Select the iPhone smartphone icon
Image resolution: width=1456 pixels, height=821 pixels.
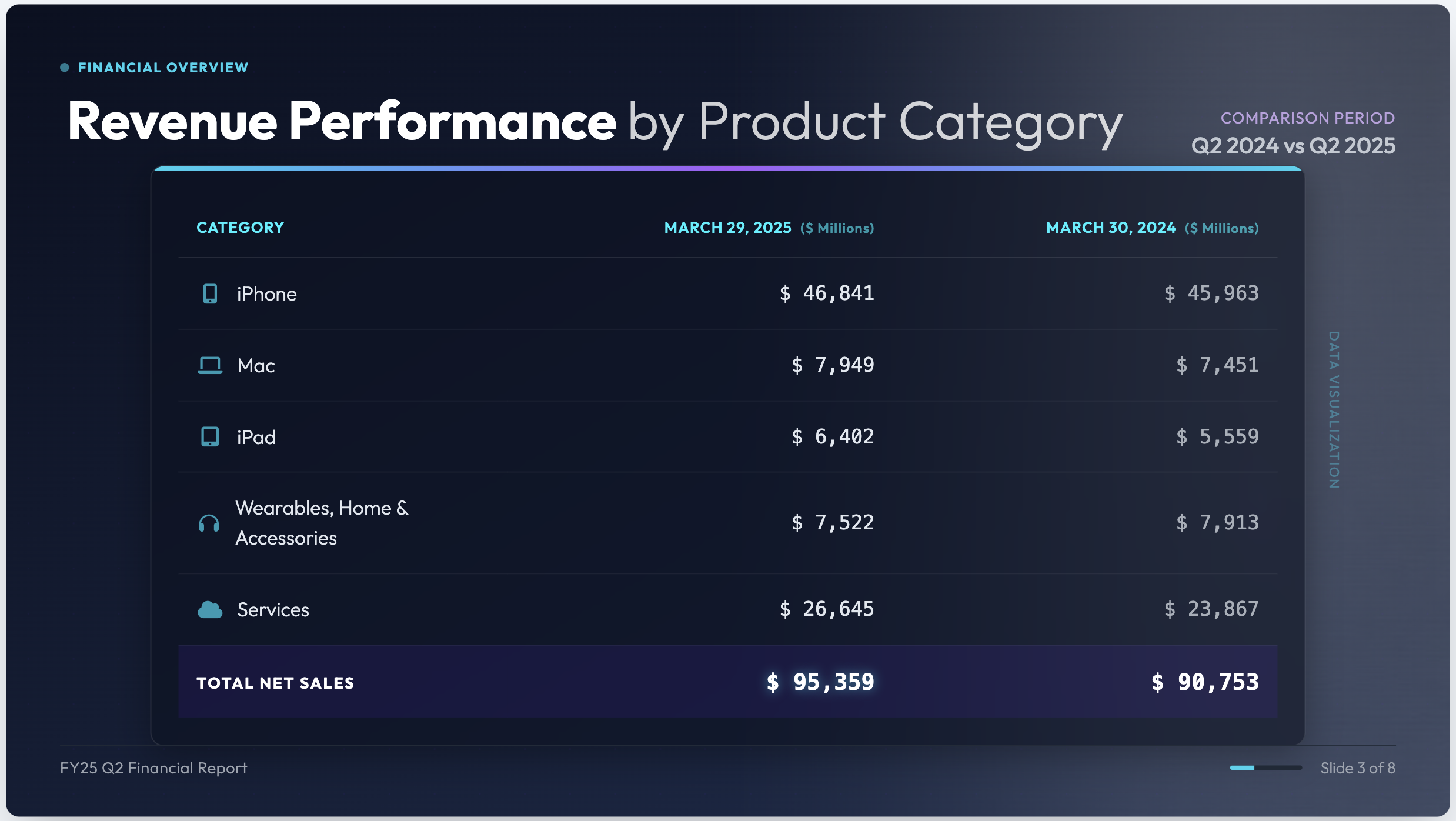tap(209, 293)
